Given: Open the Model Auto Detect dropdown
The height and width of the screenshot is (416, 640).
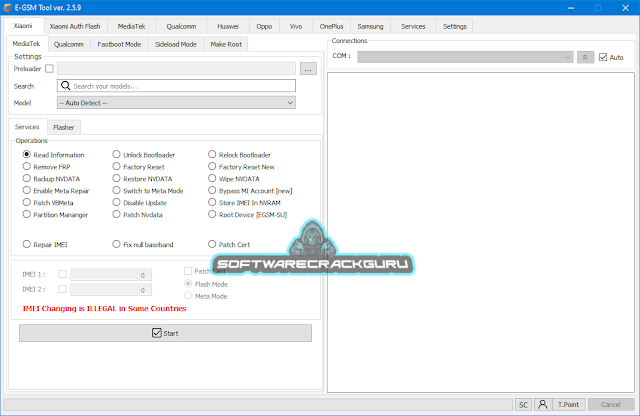Looking at the screenshot, I should (176, 103).
